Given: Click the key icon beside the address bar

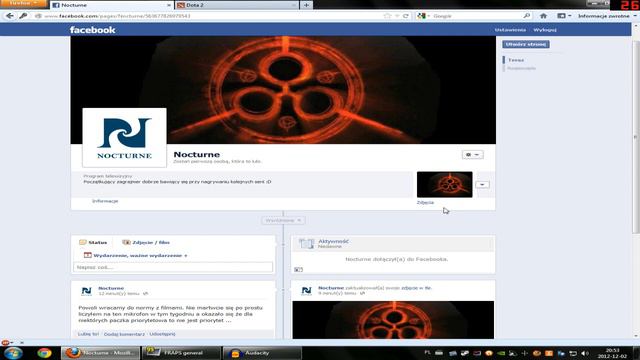Looking at the screenshot, I should pos(23,16).
